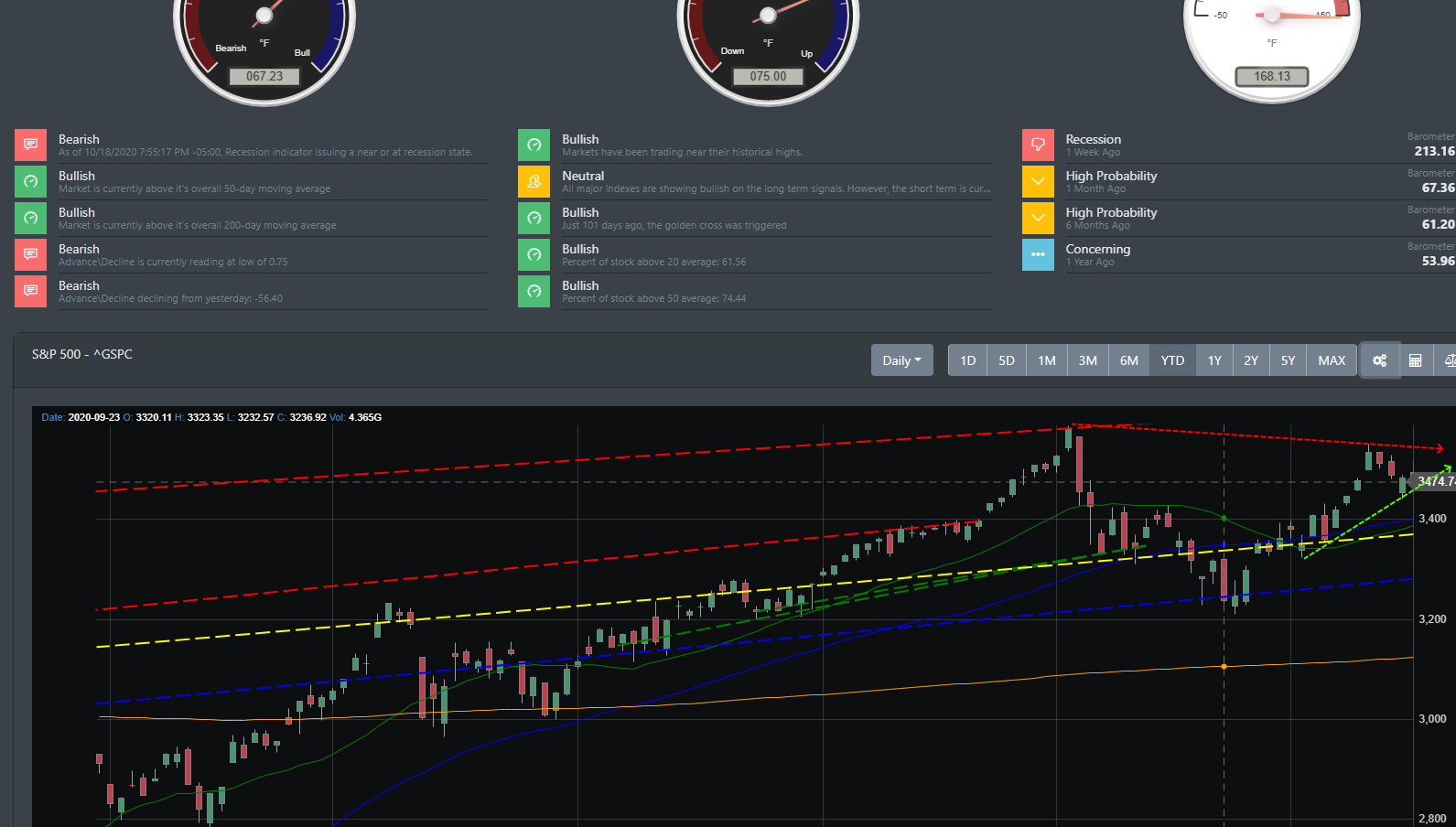The width and height of the screenshot is (1456, 827).
Task: Click the 3,000 price axis label
Action: [1432, 719]
